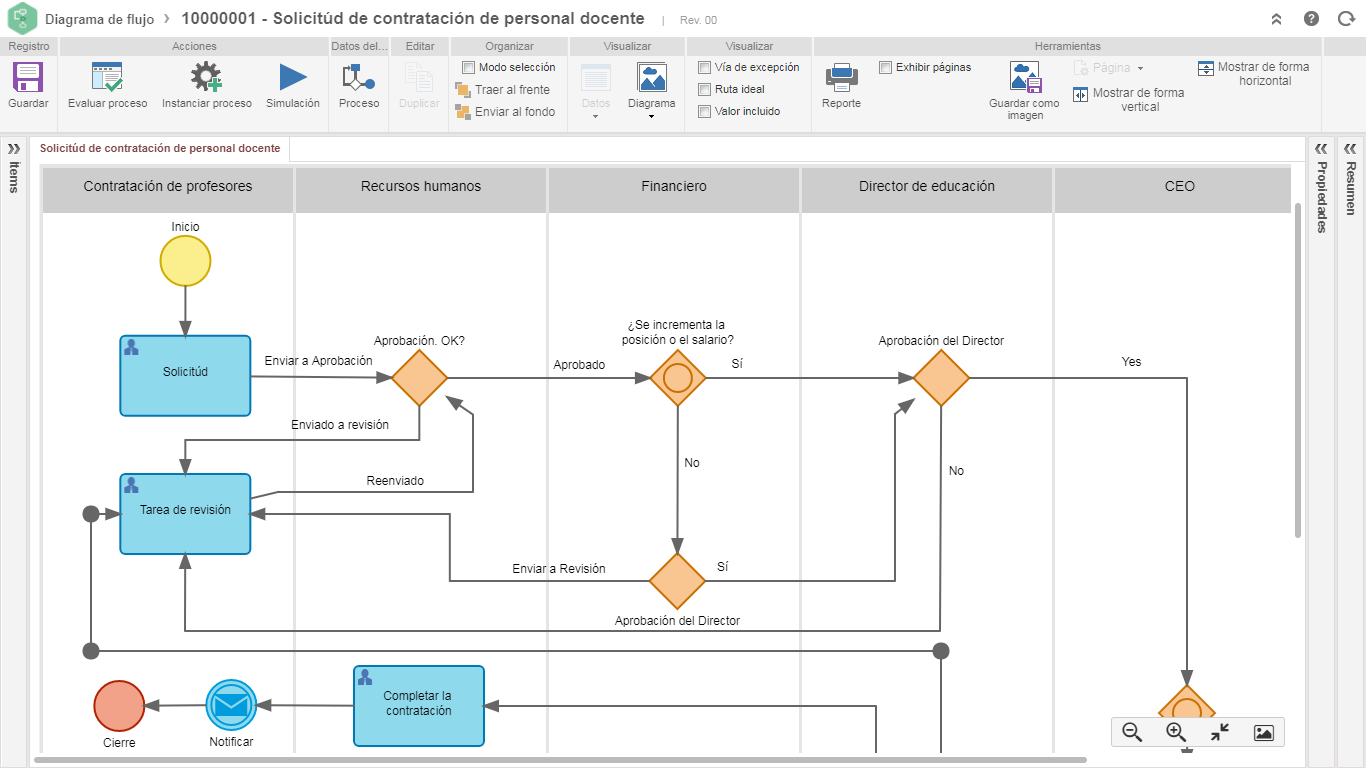
Task: Click the Reporte printer icon
Action: (841, 78)
